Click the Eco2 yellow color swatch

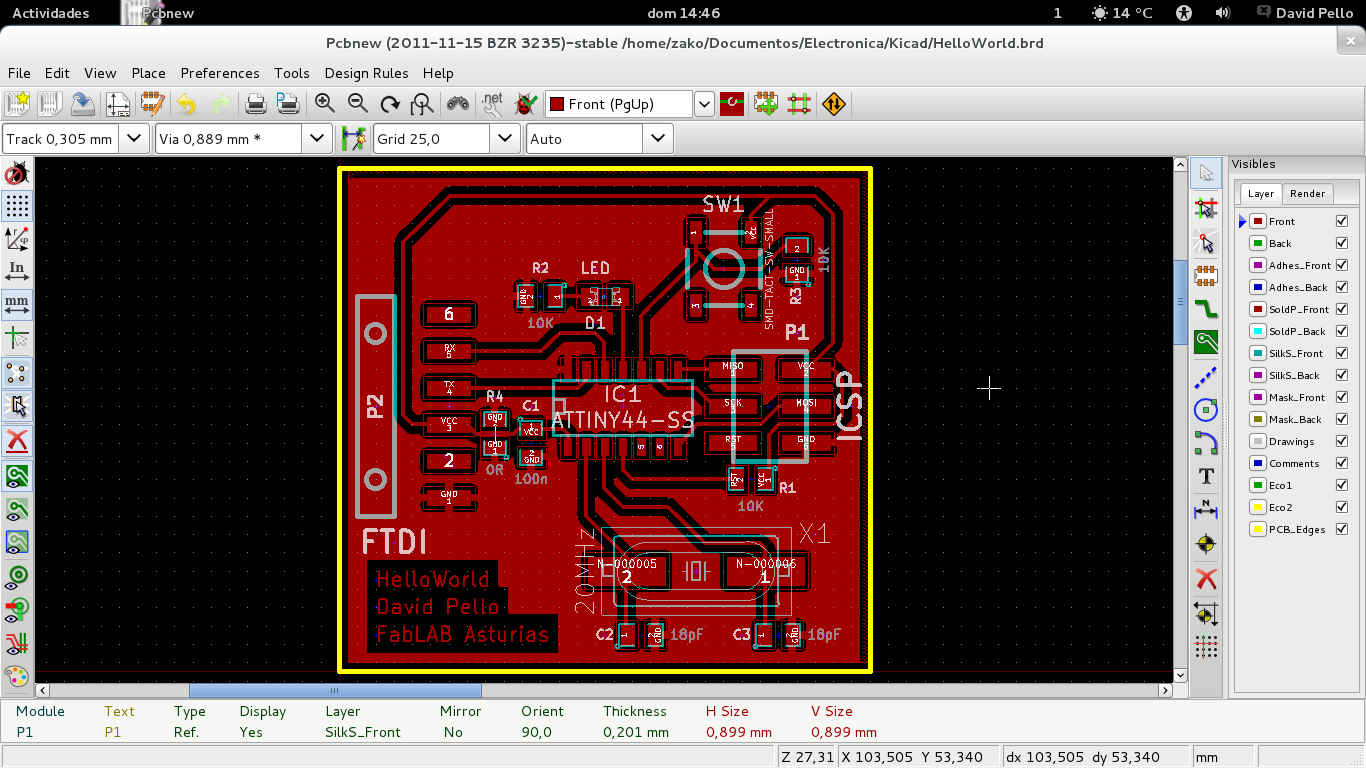coord(1258,507)
